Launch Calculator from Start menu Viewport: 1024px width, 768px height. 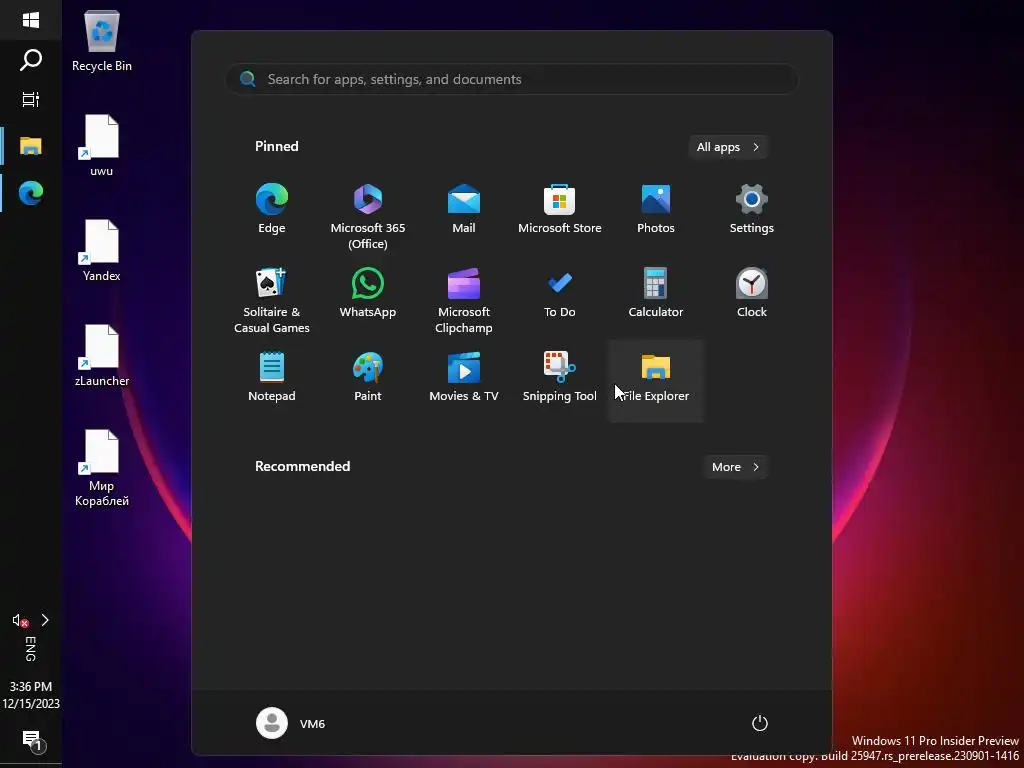click(656, 294)
